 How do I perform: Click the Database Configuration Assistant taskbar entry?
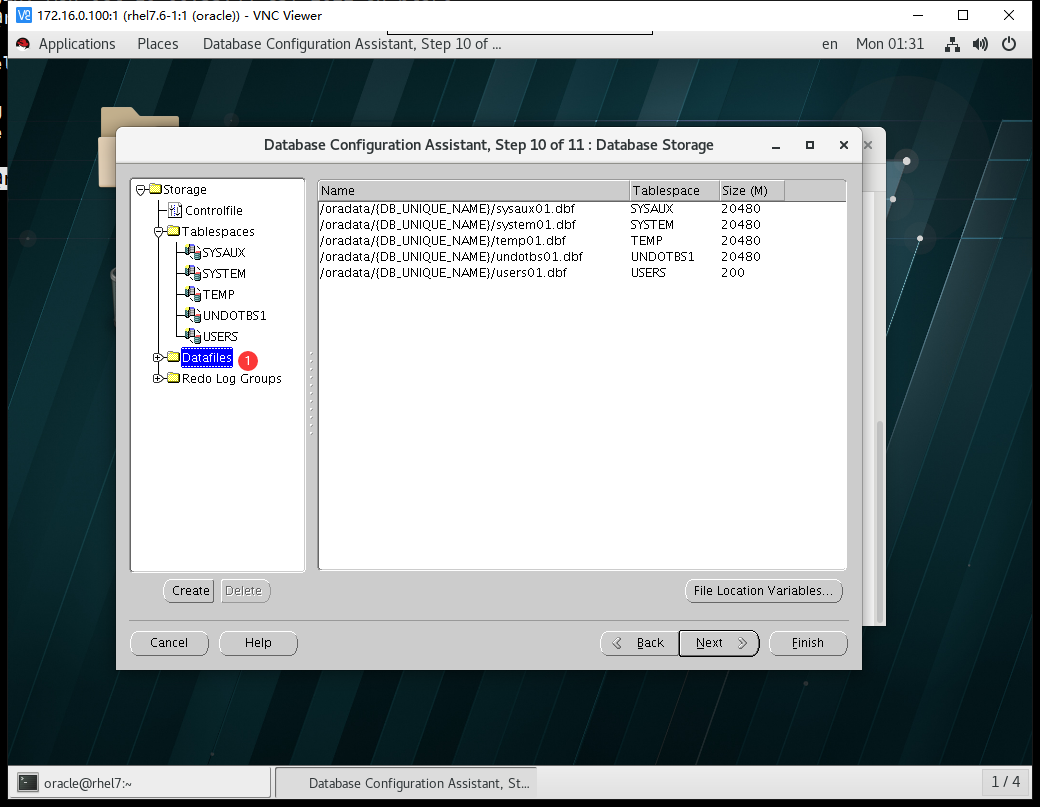[x=406, y=783]
